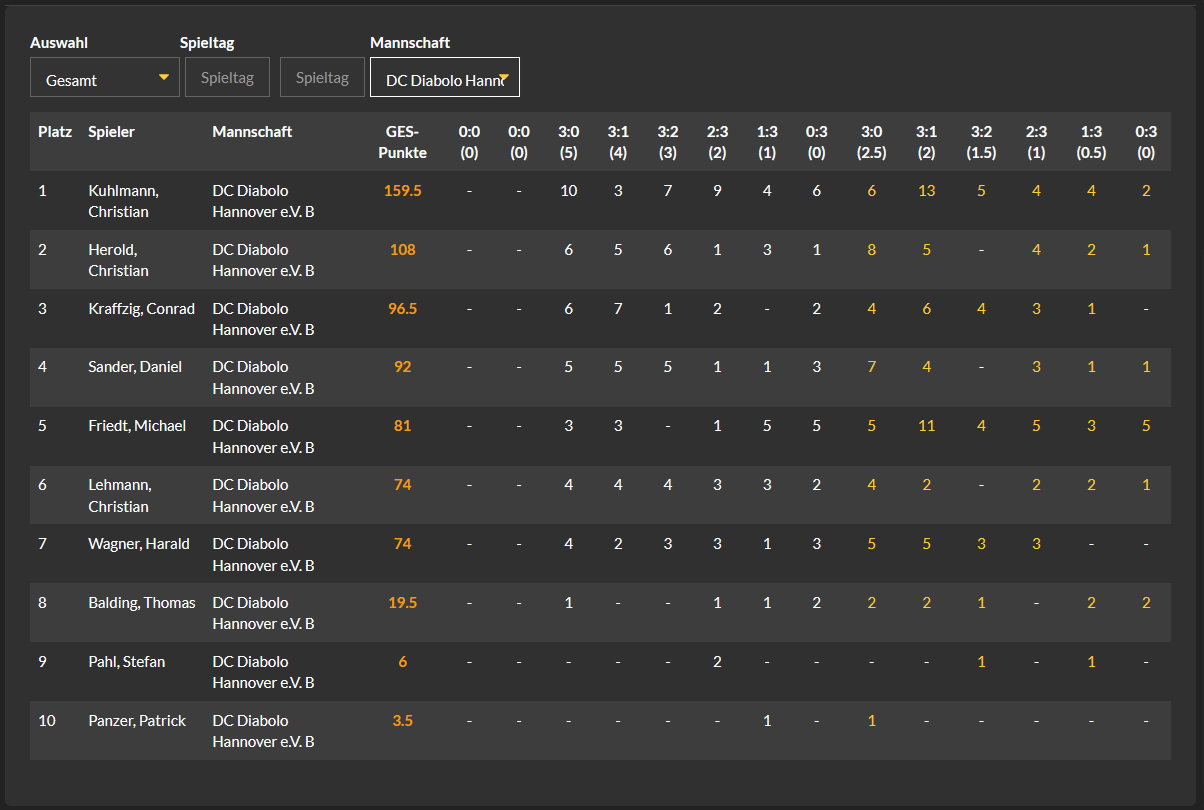1204x810 pixels.
Task: Click the total points value '96.5'
Action: (403, 308)
